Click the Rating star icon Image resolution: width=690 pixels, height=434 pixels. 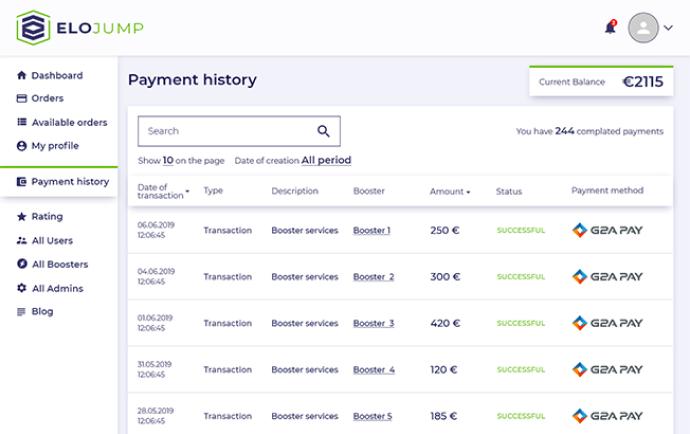pyautogui.click(x=22, y=217)
